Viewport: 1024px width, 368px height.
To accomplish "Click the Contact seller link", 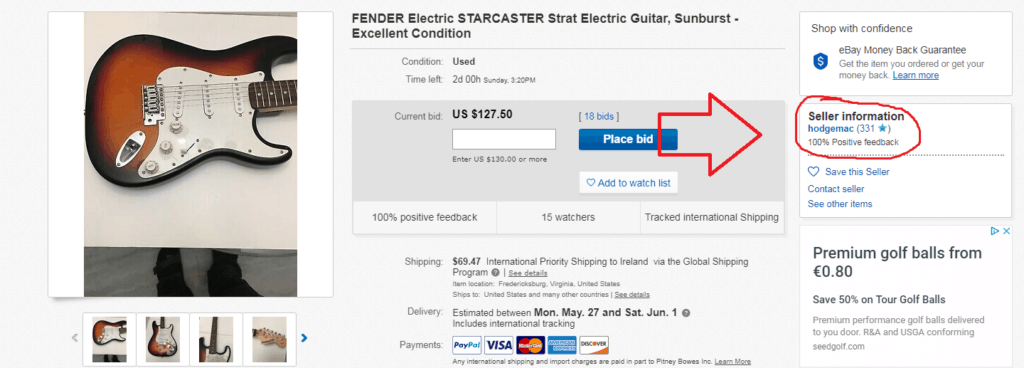I will pos(836,189).
